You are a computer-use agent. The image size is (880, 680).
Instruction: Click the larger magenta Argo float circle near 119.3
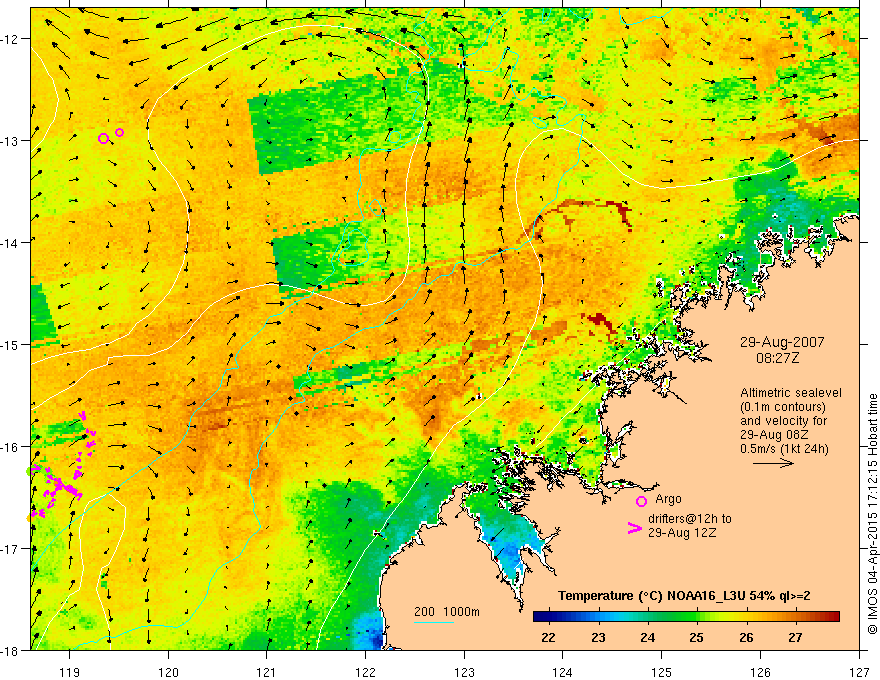[103, 139]
